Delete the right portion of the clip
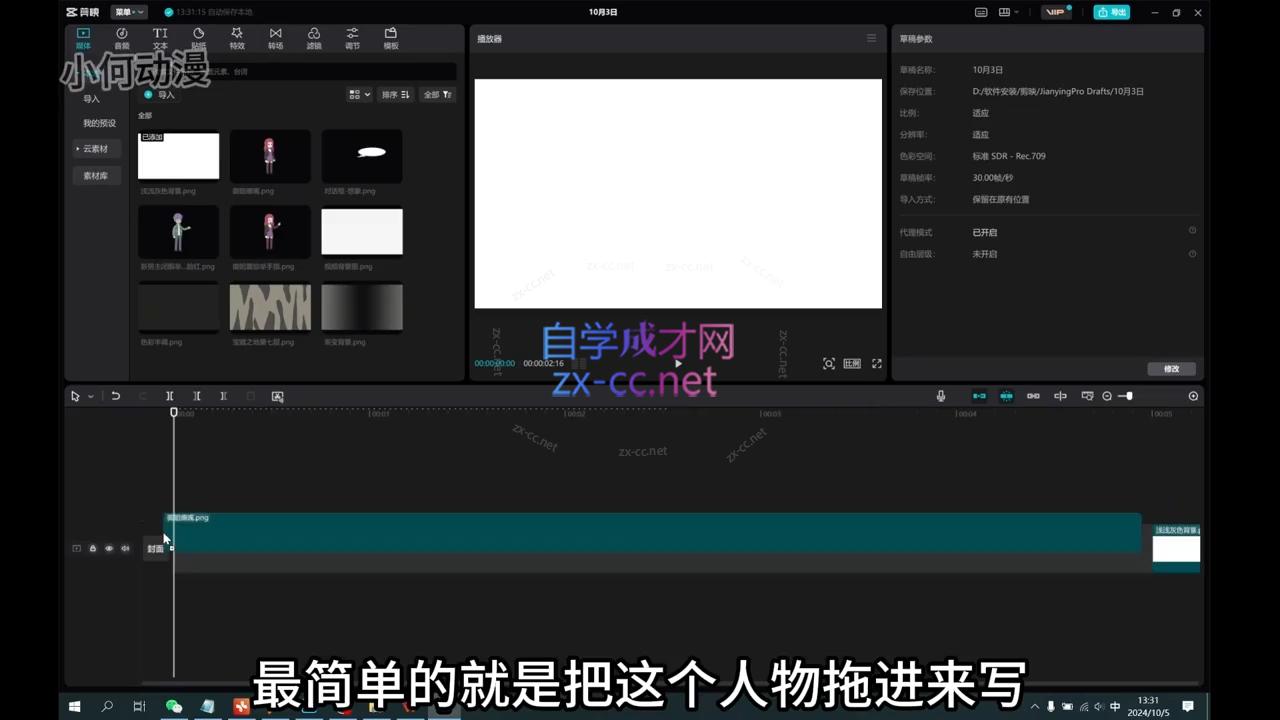The image size is (1280, 720). click(x=224, y=396)
